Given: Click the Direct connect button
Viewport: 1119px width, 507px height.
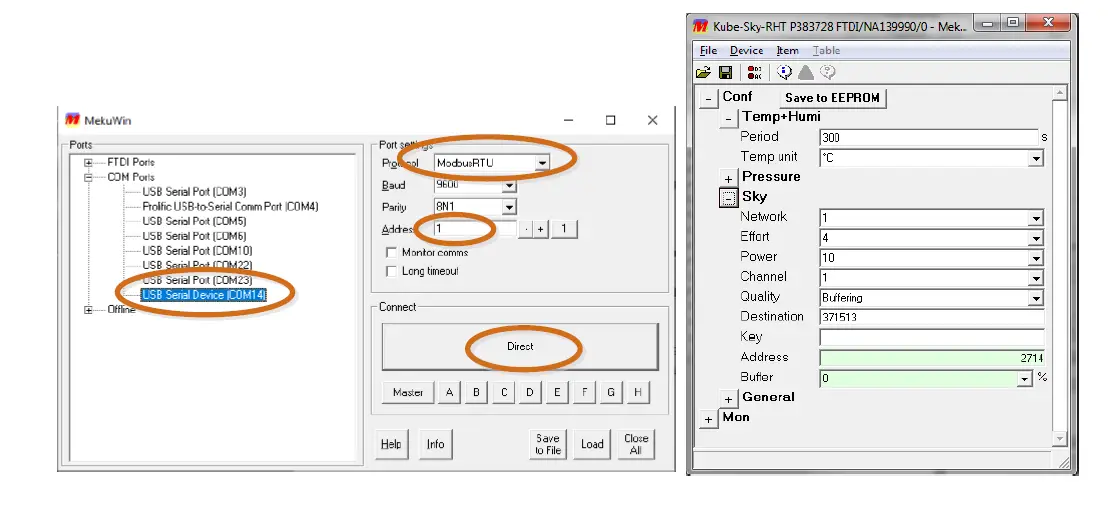Looking at the screenshot, I should tap(520, 346).
